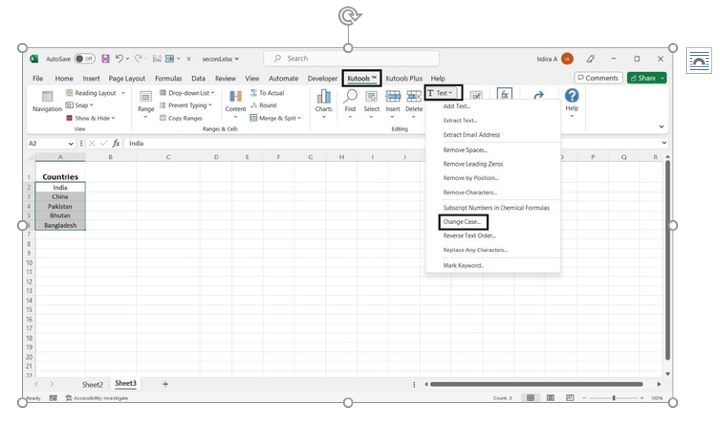
Task: Expand the formula bar chevron
Action: (664, 143)
